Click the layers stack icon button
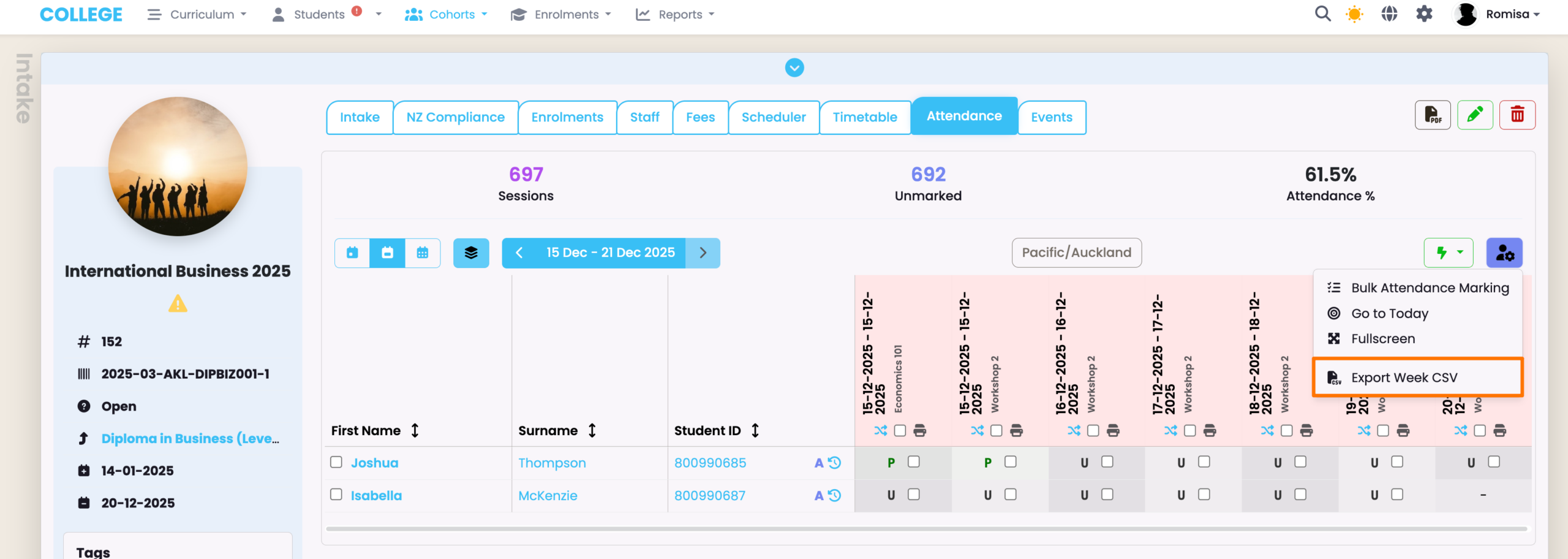This screenshot has width=1568, height=559. click(470, 253)
